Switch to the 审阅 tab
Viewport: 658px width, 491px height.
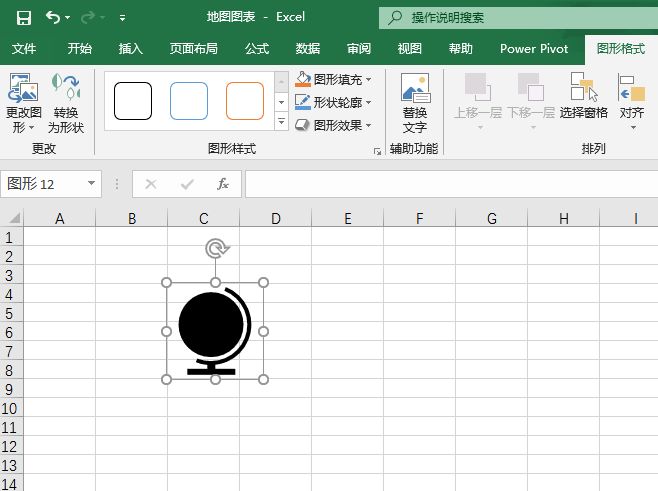coord(359,49)
